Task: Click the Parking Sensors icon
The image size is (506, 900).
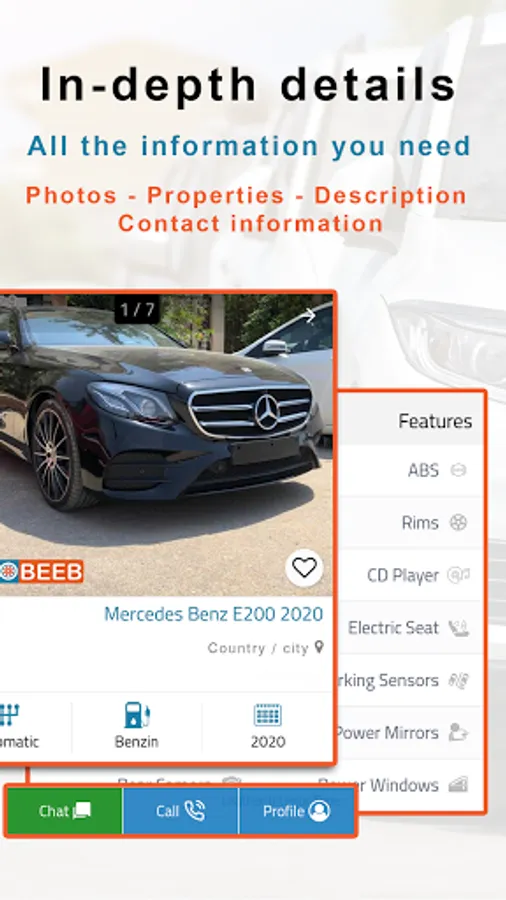Action: [458, 680]
